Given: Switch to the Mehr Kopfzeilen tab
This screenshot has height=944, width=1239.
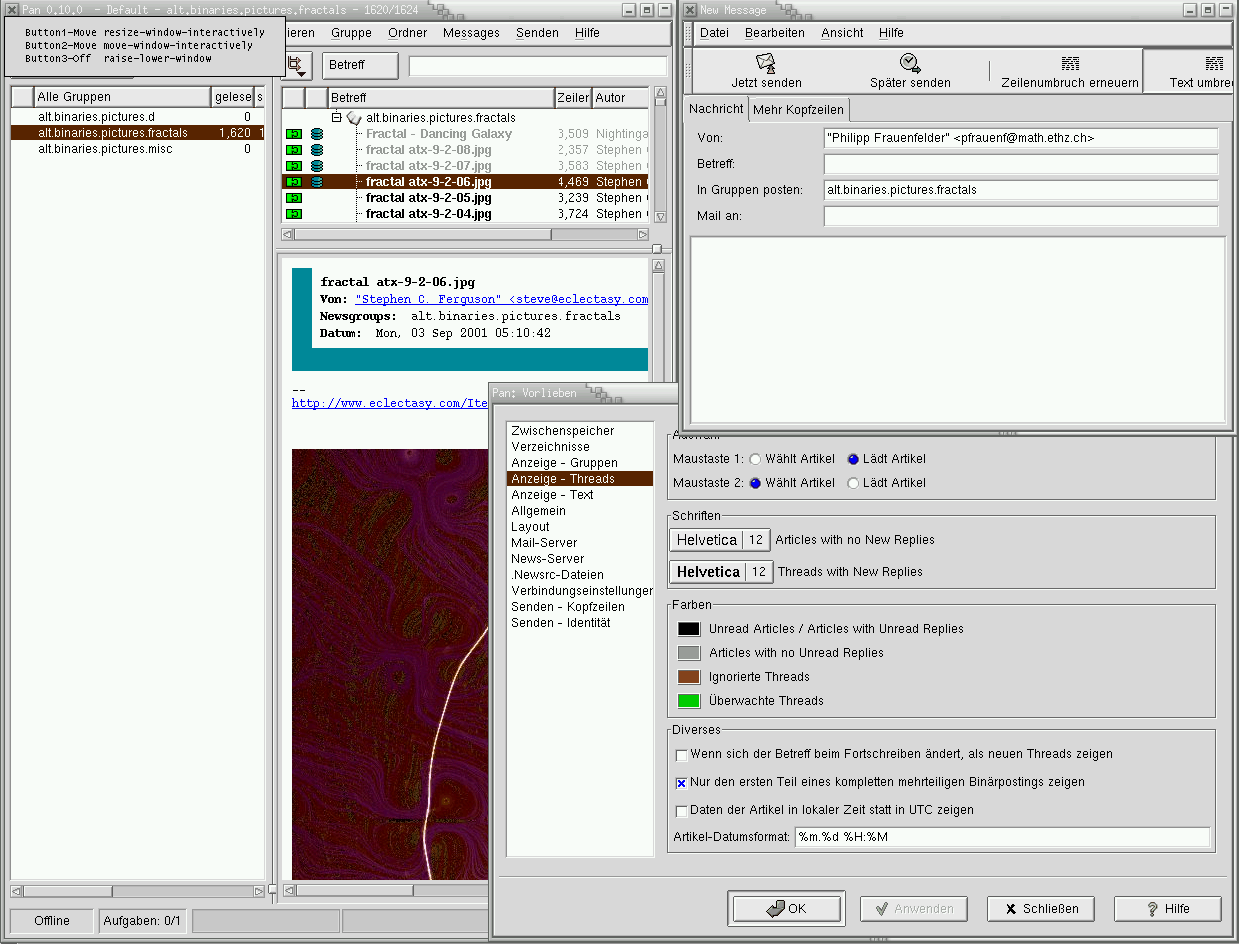Looking at the screenshot, I should point(799,110).
